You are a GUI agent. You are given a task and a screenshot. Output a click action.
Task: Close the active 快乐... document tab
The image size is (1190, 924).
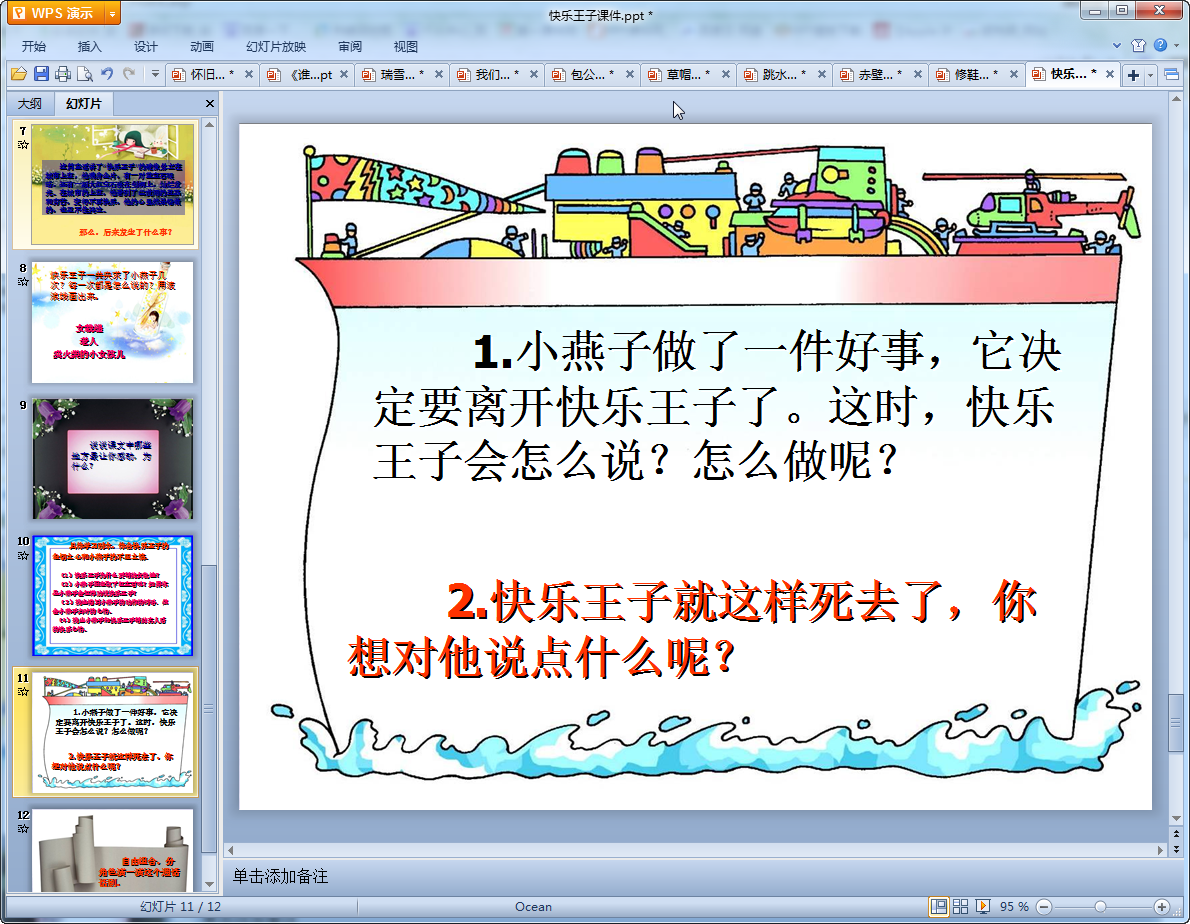pos(1110,74)
